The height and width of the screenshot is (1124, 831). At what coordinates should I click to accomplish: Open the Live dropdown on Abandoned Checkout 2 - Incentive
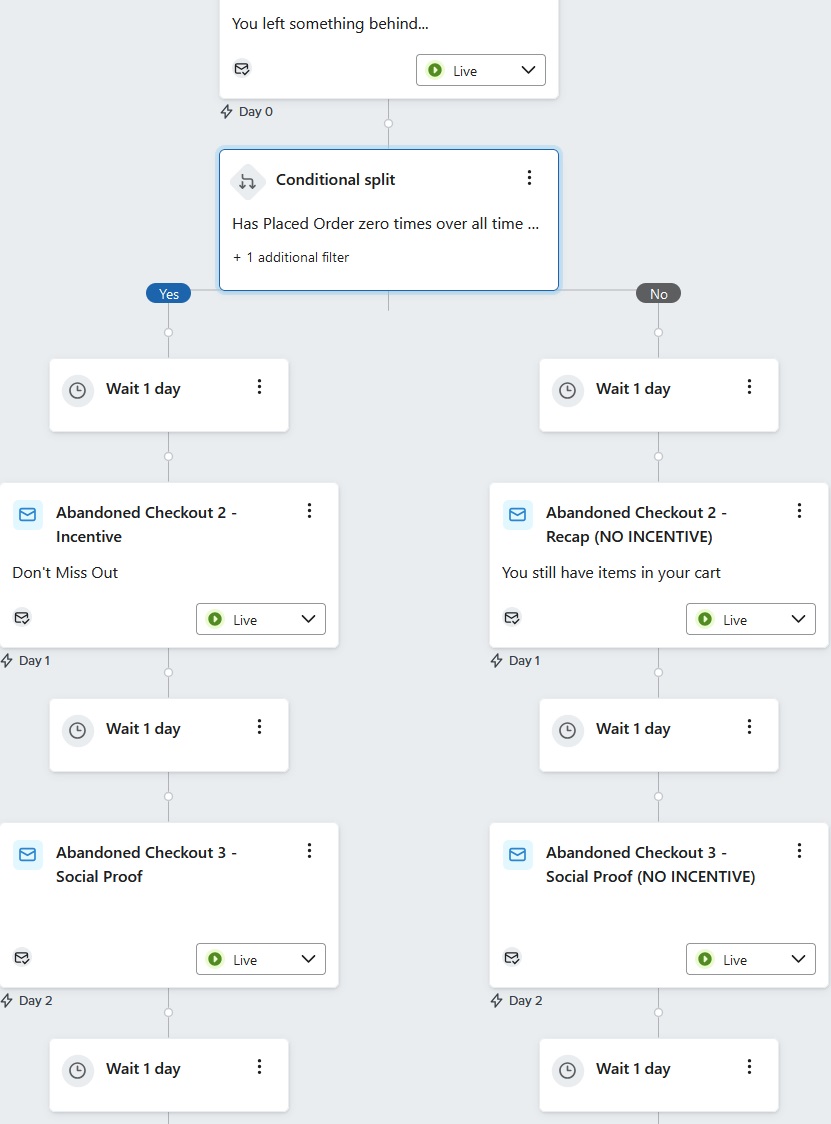pyautogui.click(x=260, y=619)
